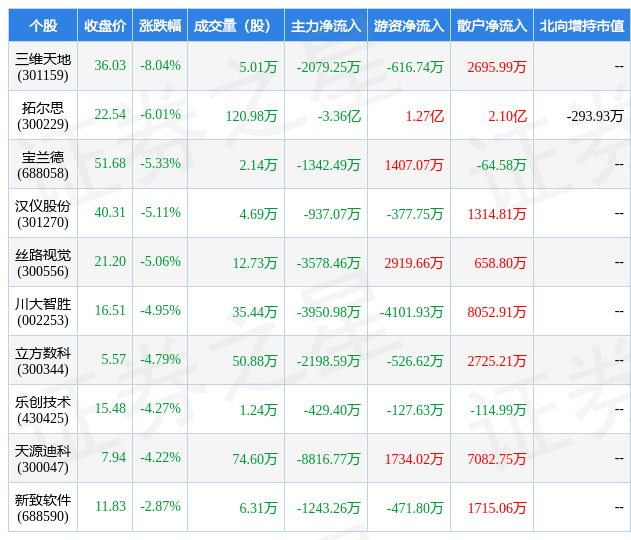631x540 pixels.
Task: Click the -4.27% change value
Action: pyautogui.click(x=160, y=408)
